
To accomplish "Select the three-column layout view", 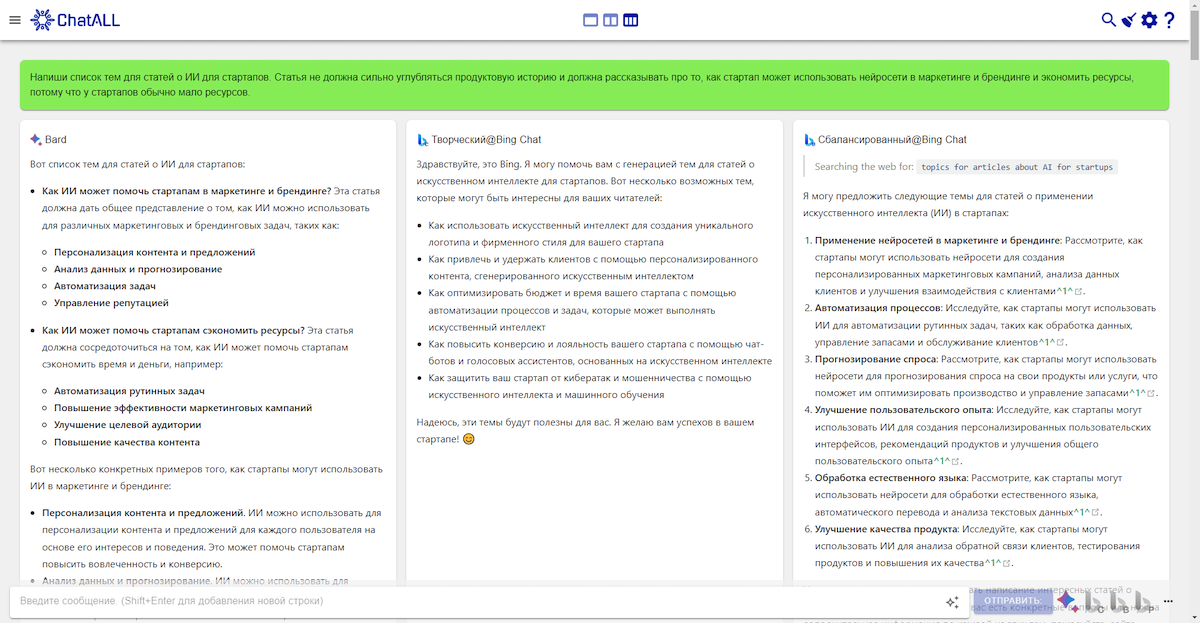I will coord(631,20).
